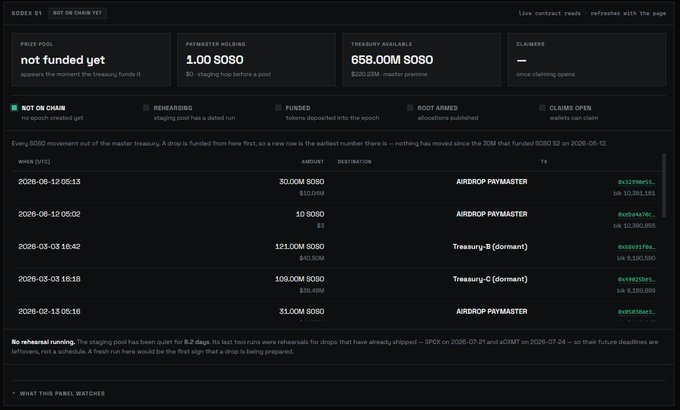Click the ROOT ARMED stage indicator square

click(410, 108)
